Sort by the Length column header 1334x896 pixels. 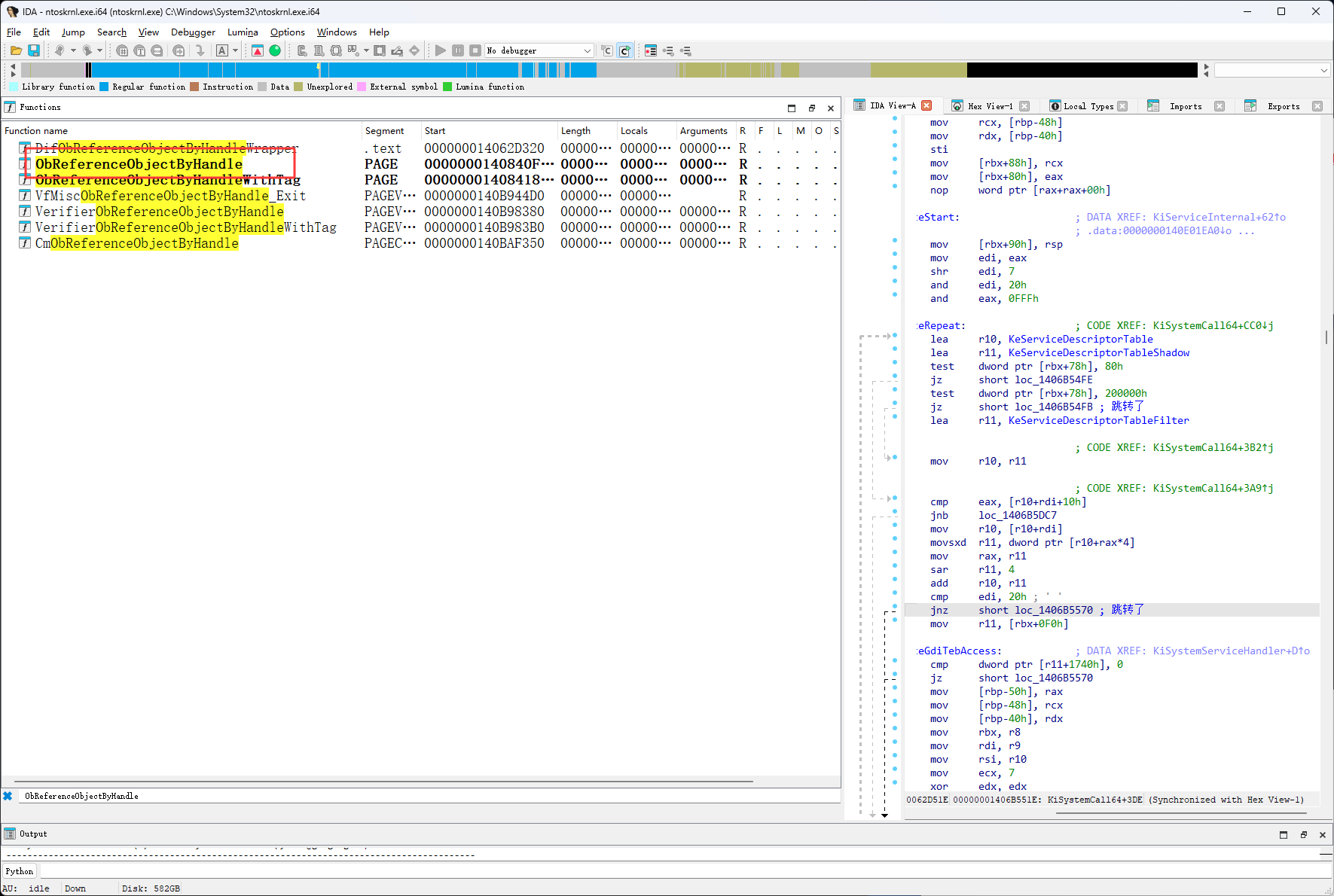click(587, 130)
